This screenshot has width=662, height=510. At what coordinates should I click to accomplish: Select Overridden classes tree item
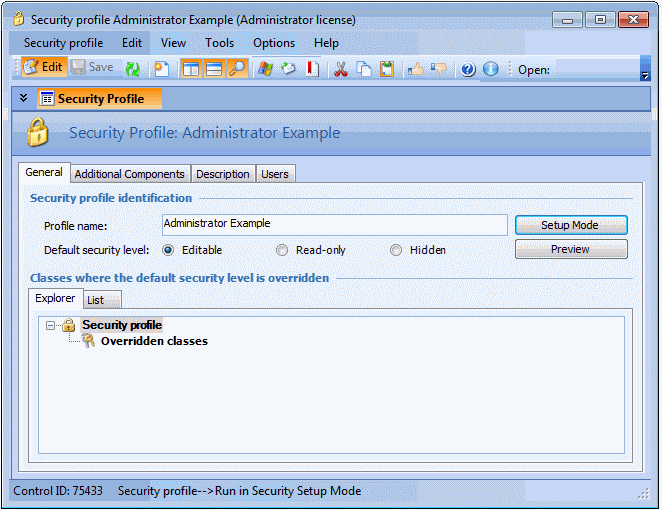[x=154, y=341]
